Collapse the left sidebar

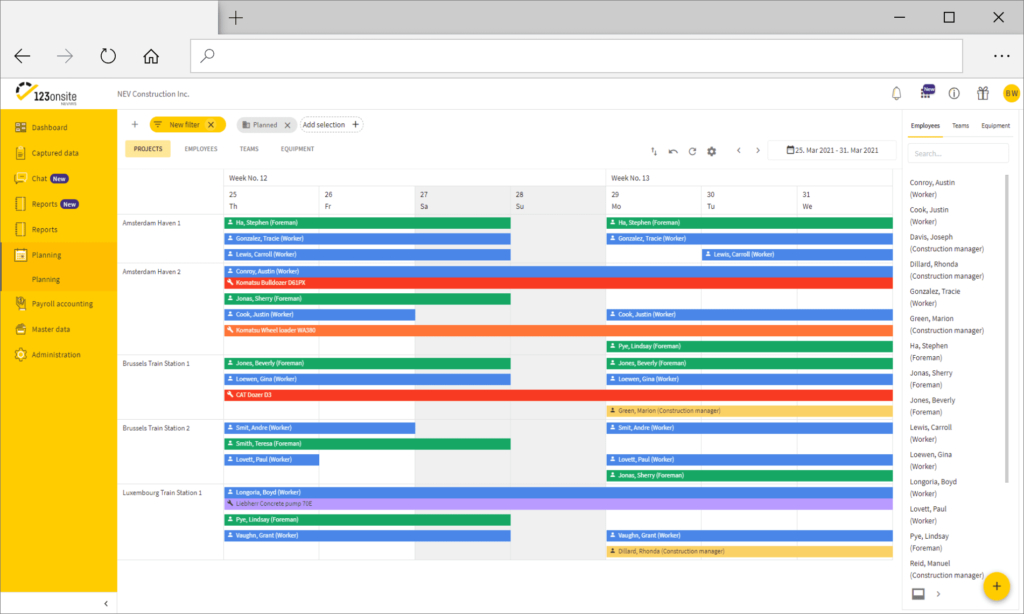coord(106,604)
